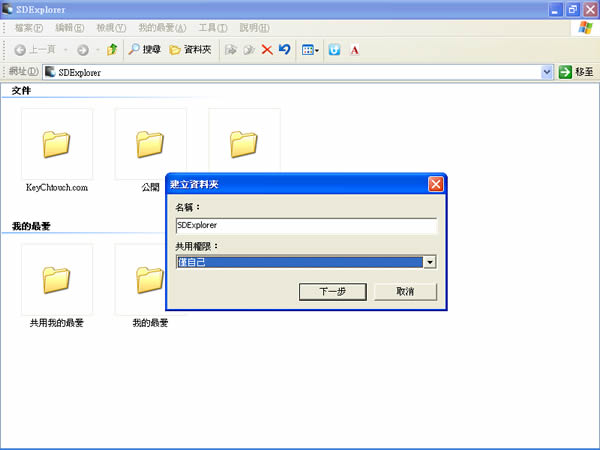Click the Windows logo throbber icon

(x=585, y=28)
